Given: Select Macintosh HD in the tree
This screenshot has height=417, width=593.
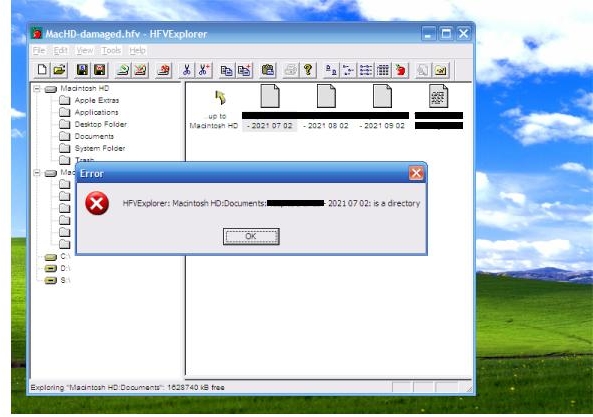Looking at the screenshot, I should coord(85,88).
